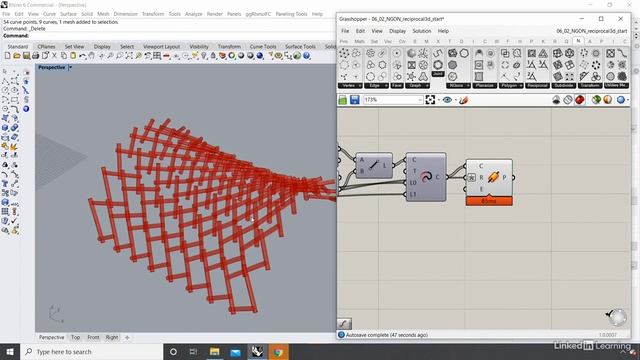
Task: Switch to the Top viewport tab
Action: 76,338
